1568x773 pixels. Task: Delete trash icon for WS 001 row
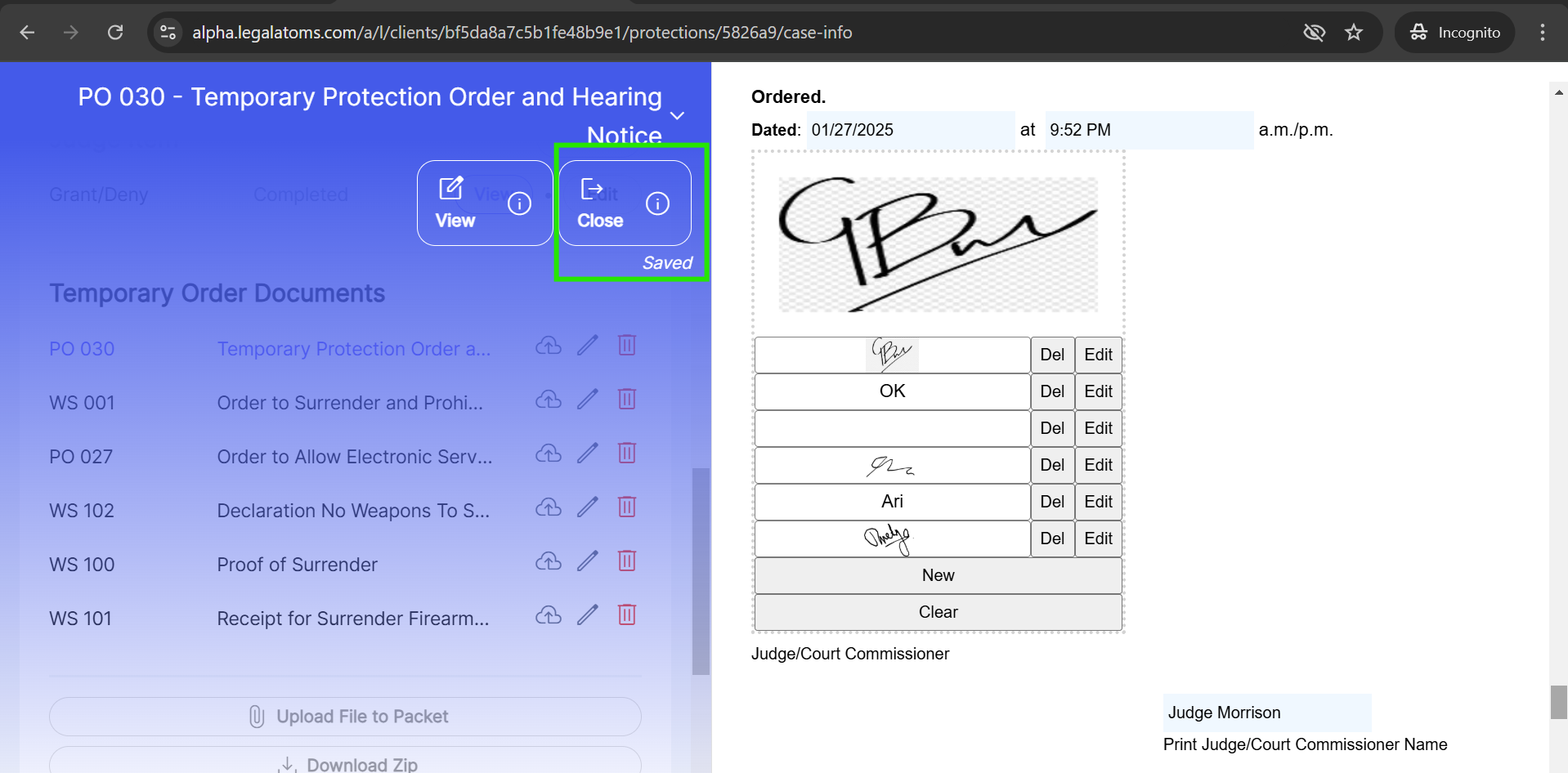(x=627, y=399)
